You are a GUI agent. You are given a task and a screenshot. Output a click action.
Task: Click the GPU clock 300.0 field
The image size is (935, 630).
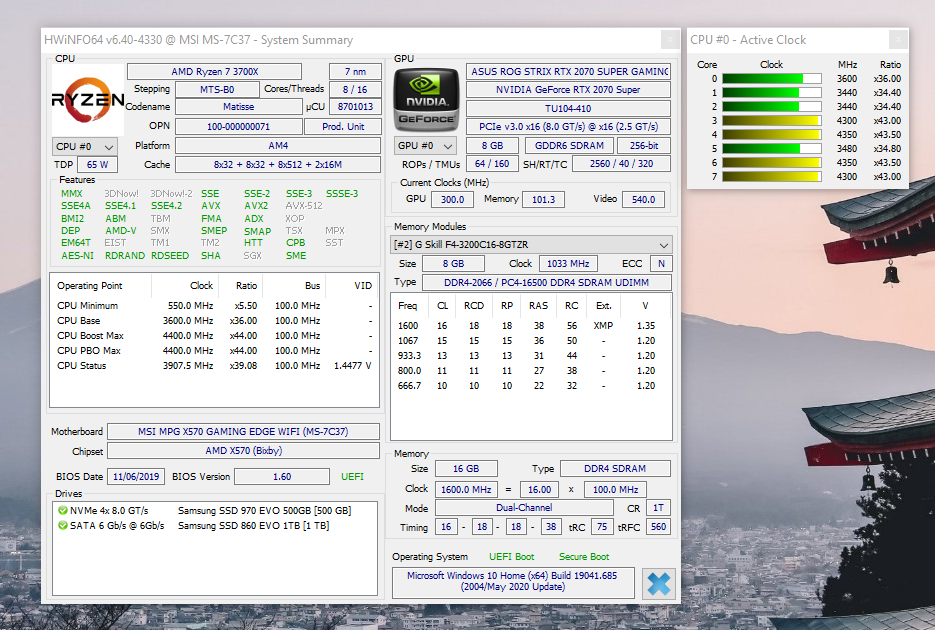click(x=453, y=200)
